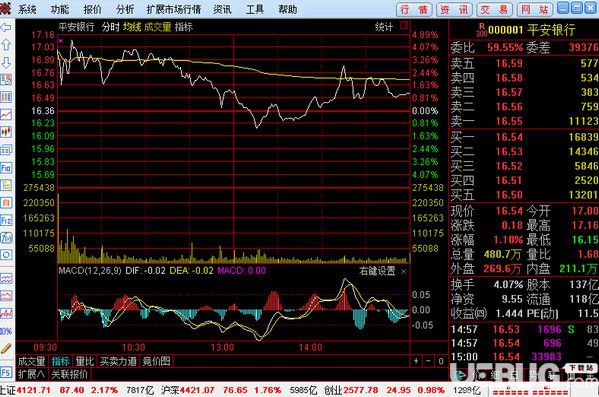
Task: Click the 关联报价 tab
Action: pyautogui.click(x=69, y=374)
